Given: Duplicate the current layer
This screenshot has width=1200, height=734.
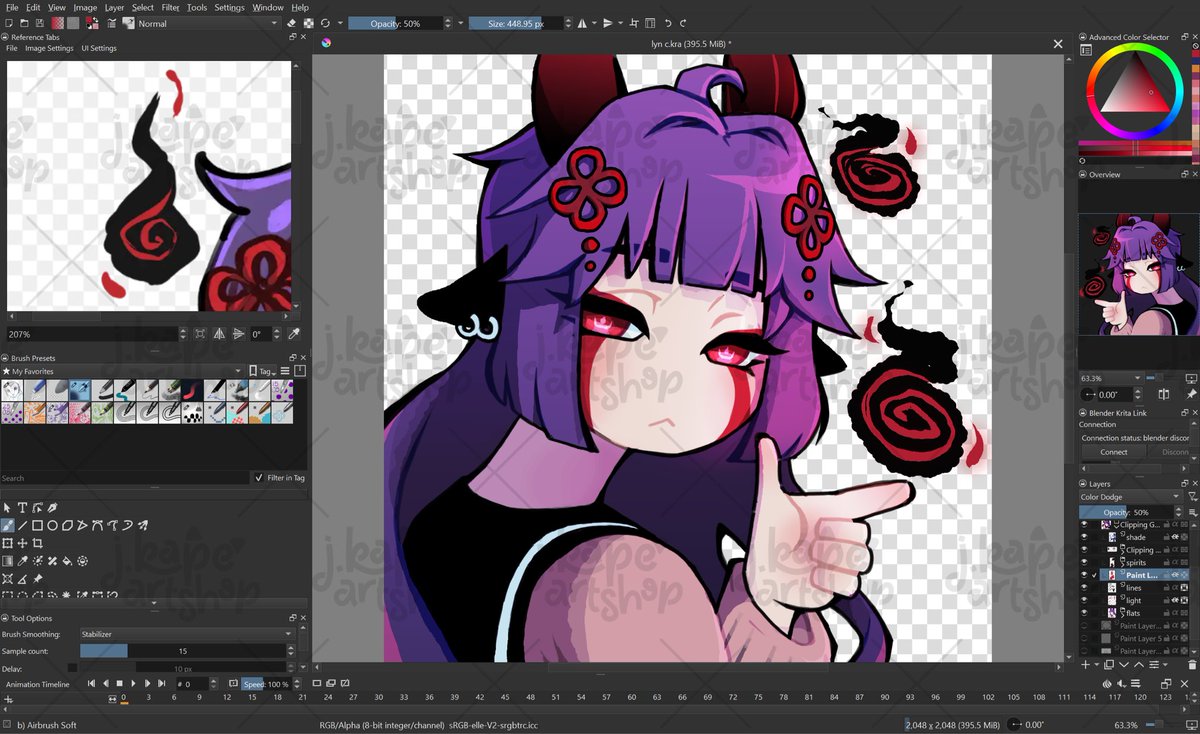Looking at the screenshot, I should [x=1109, y=665].
